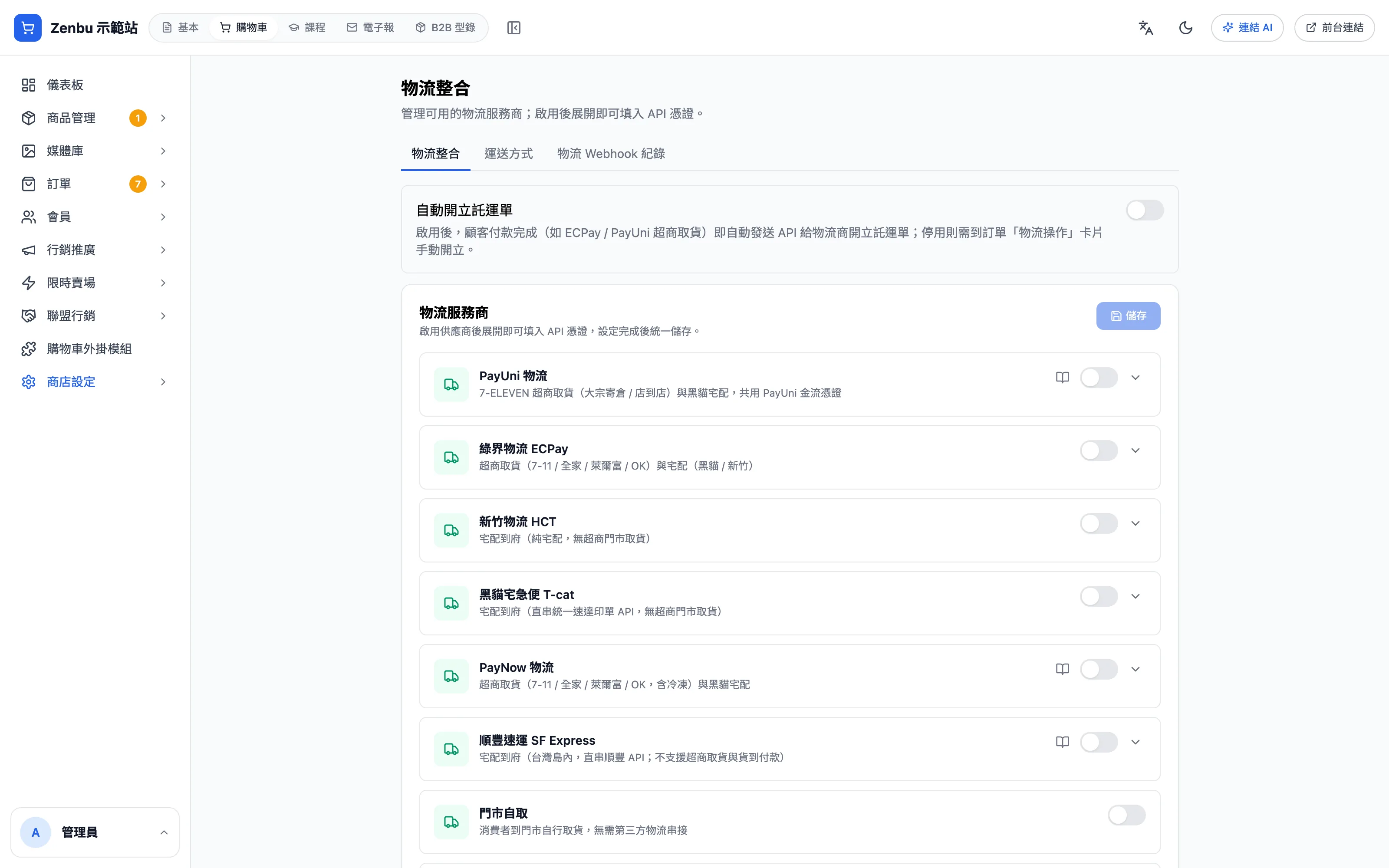Expand the 訂單 sidebar submenu arrow
The width and height of the screenshot is (1389, 868).
tap(163, 184)
